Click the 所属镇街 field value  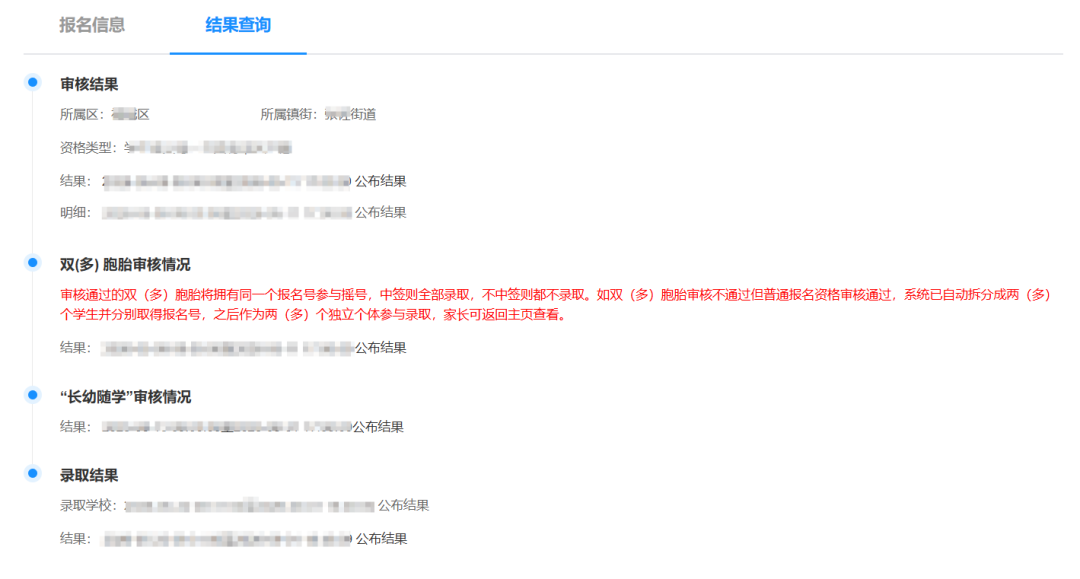pyautogui.click(x=350, y=115)
